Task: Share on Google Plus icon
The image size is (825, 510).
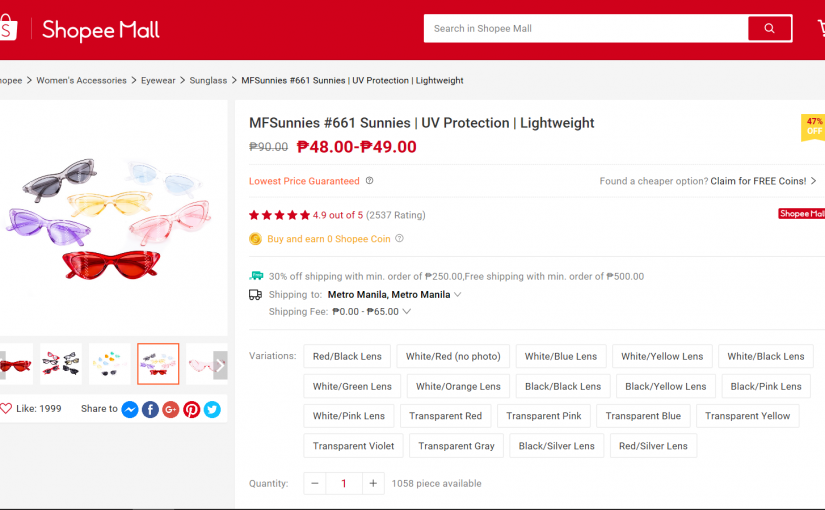Action: (171, 409)
